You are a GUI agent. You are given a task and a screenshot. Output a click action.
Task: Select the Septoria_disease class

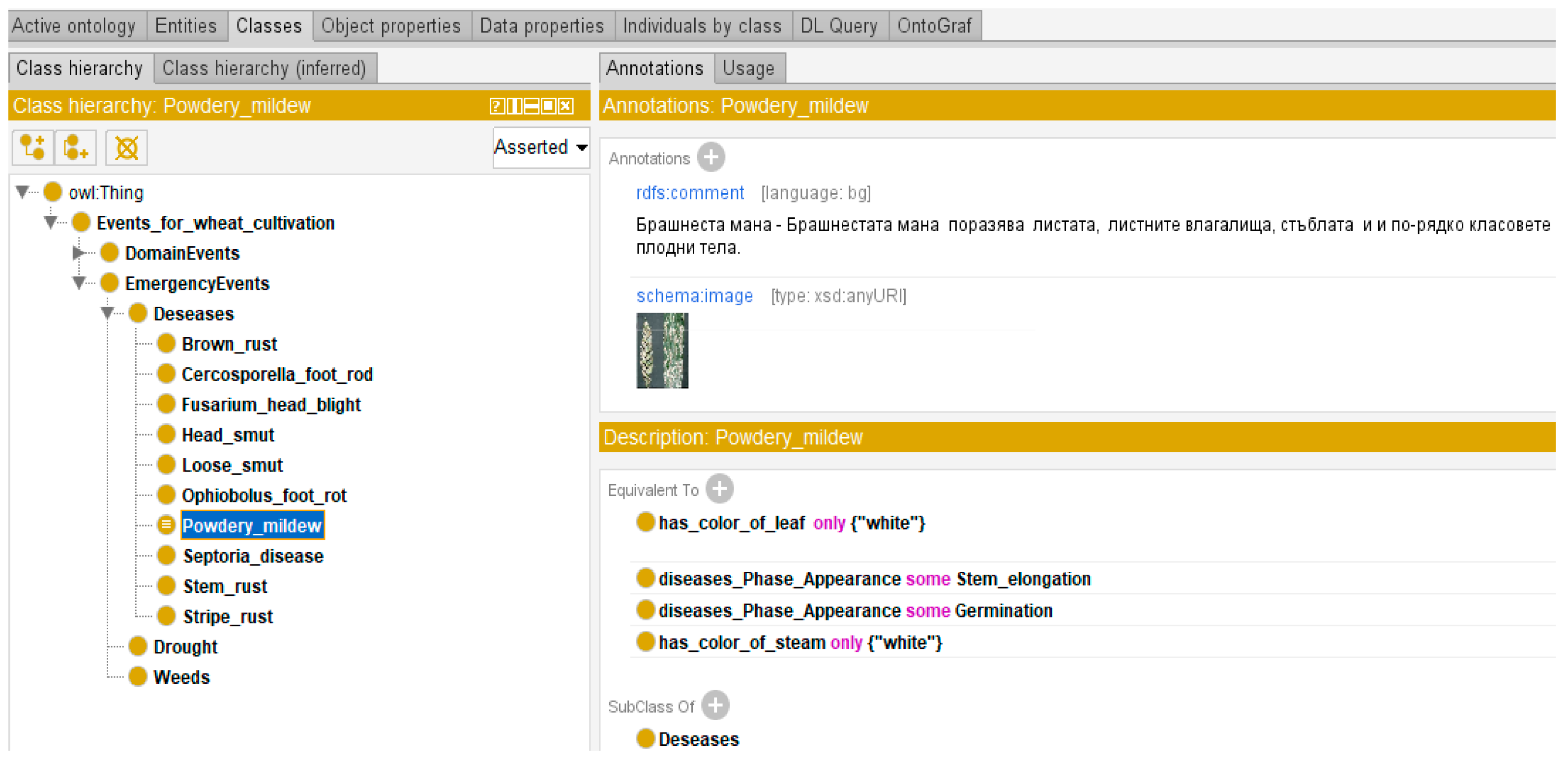253,557
